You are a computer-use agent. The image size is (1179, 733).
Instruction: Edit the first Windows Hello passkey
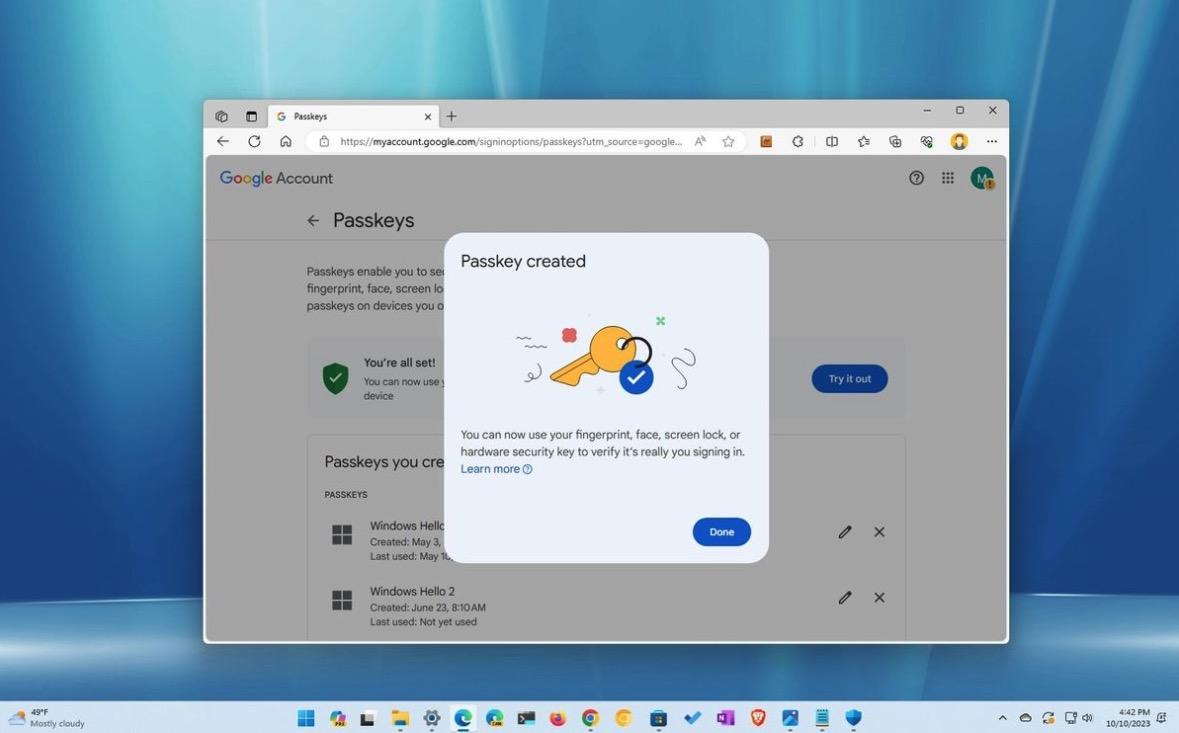(844, 532)
